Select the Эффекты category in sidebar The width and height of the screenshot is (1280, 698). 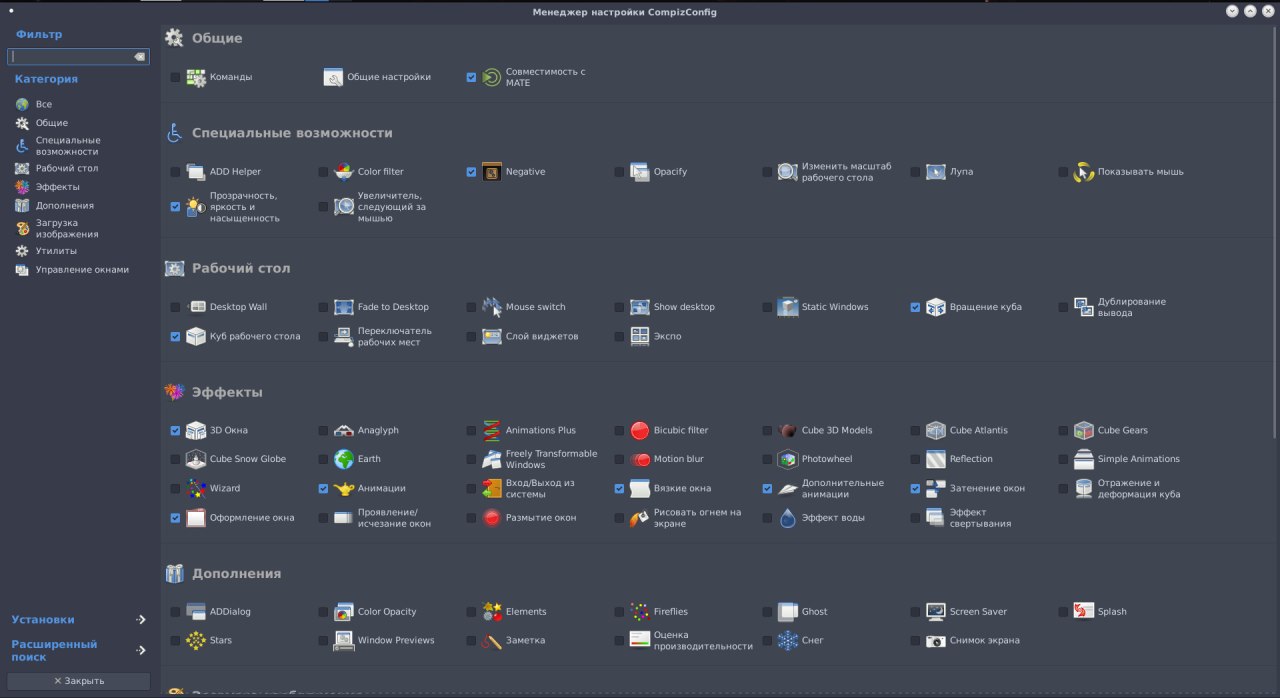point(58,187)
